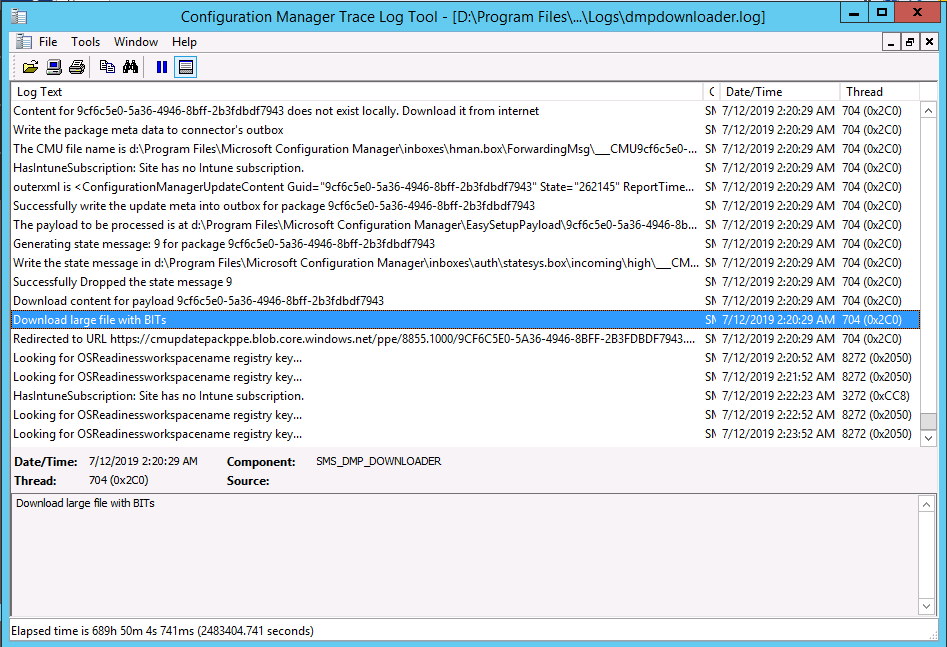Select row 'The payload to be processed is at'
This screenshot has height=647, width=947.
point(465,225)
